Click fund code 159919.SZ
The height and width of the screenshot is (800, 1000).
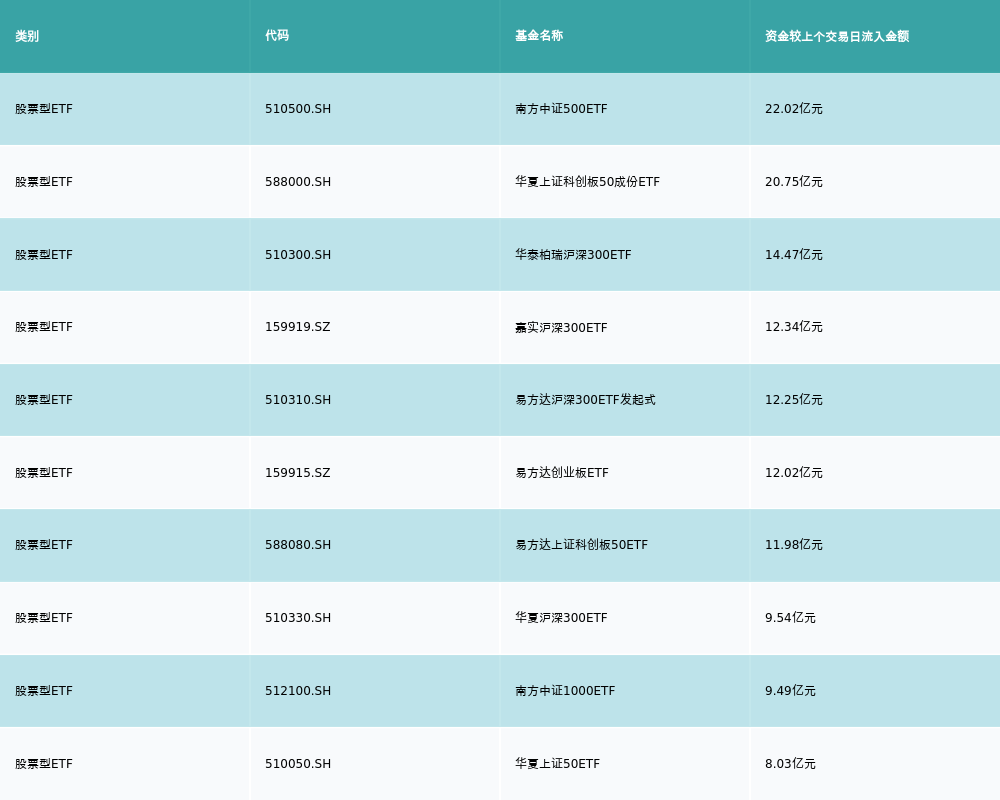click(298, 327)
